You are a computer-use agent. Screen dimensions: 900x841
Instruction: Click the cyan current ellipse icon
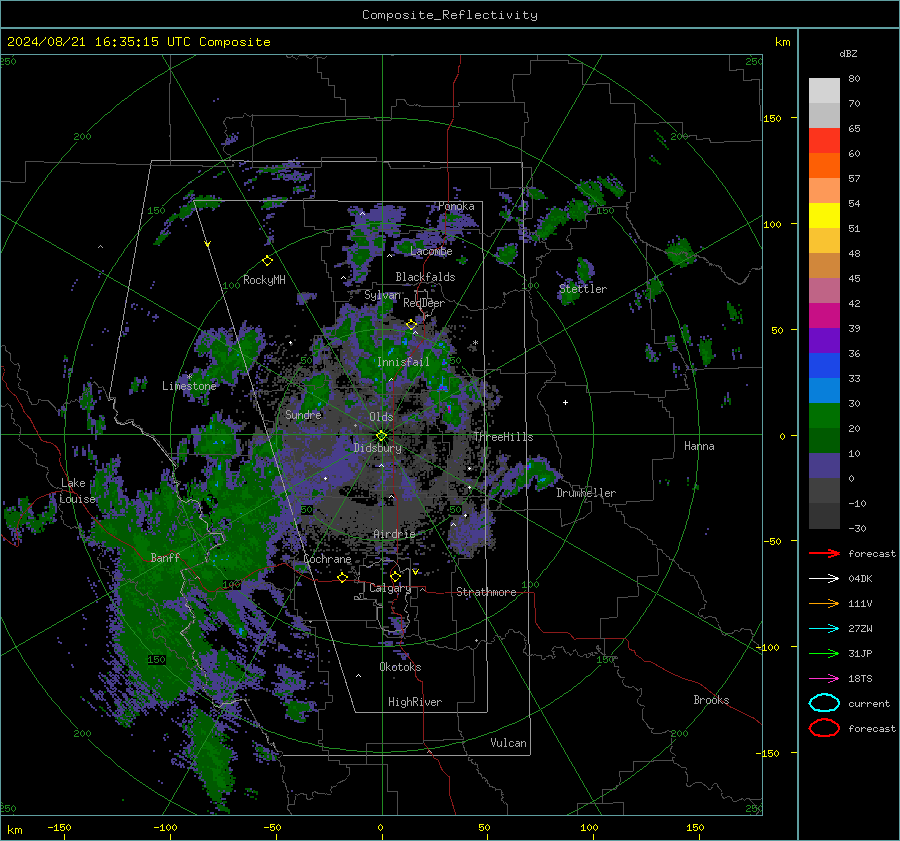[824, 703]
